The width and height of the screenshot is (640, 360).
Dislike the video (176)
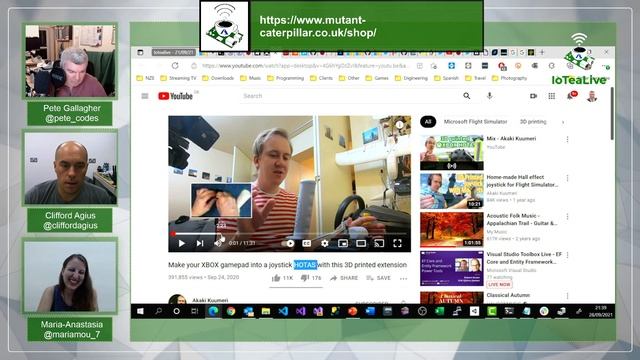[x=311, y=278]
